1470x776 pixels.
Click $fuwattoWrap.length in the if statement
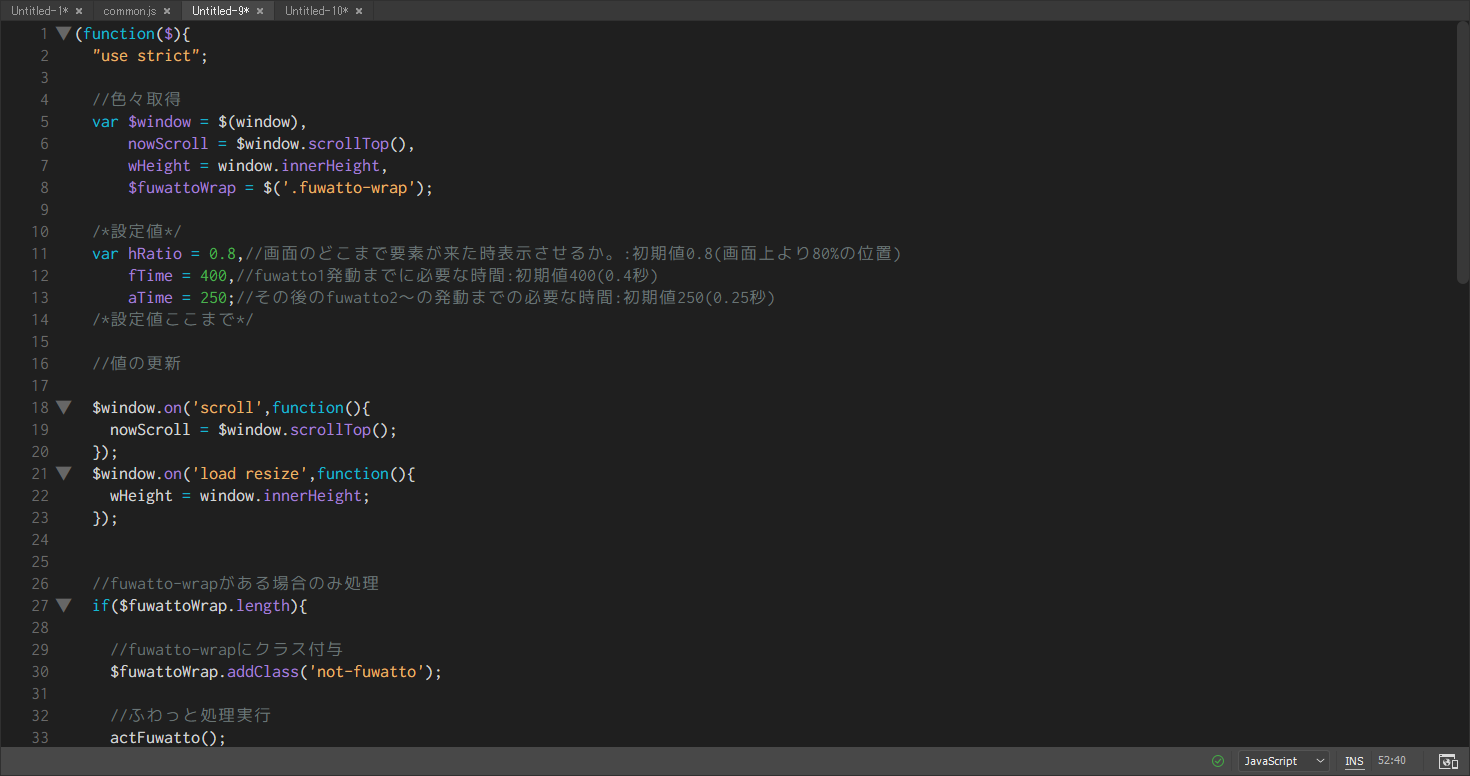pyautogui.click(x=204, y=605)
